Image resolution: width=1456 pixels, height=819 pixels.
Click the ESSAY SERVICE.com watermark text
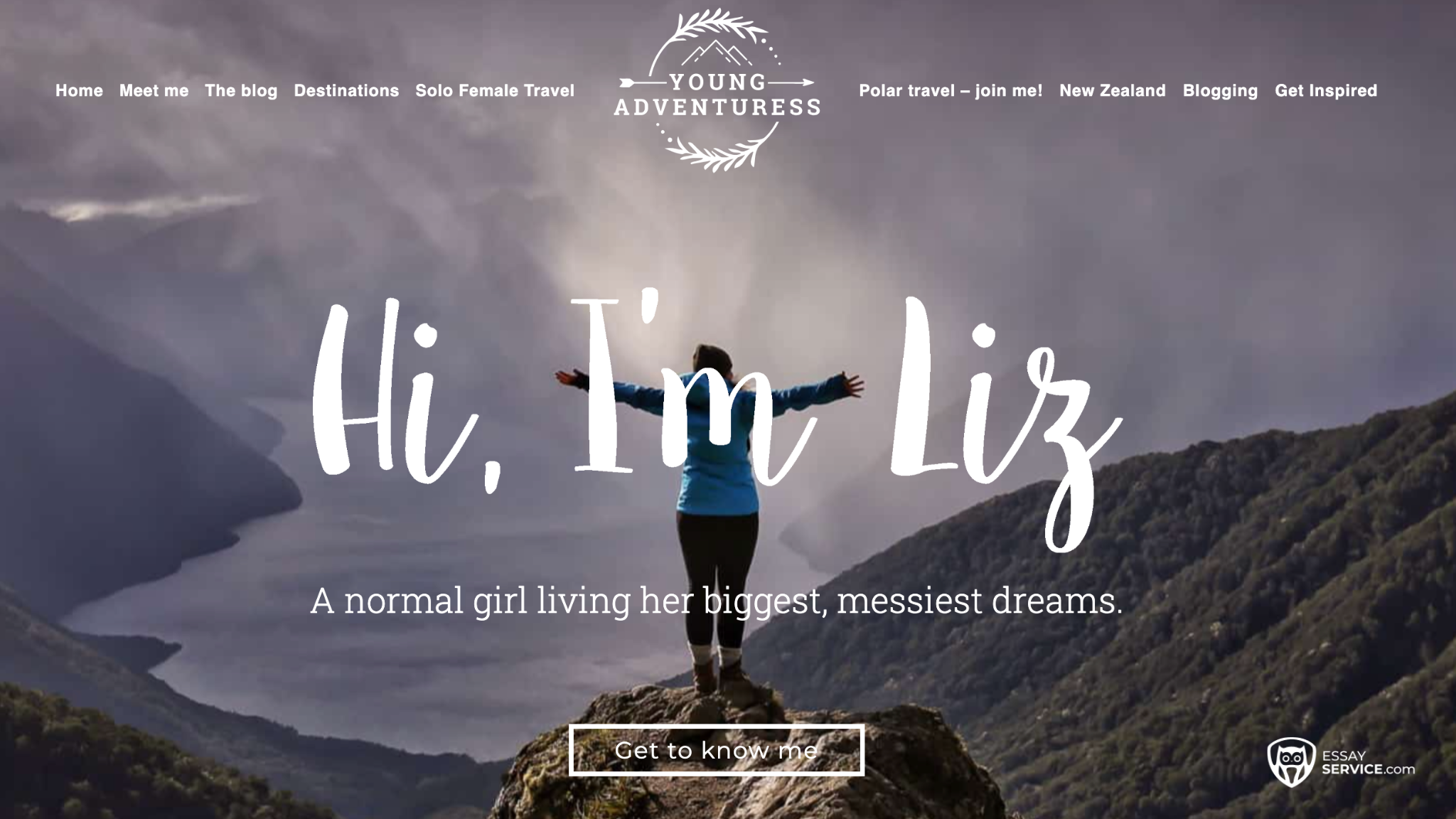tap(1368, 763)
